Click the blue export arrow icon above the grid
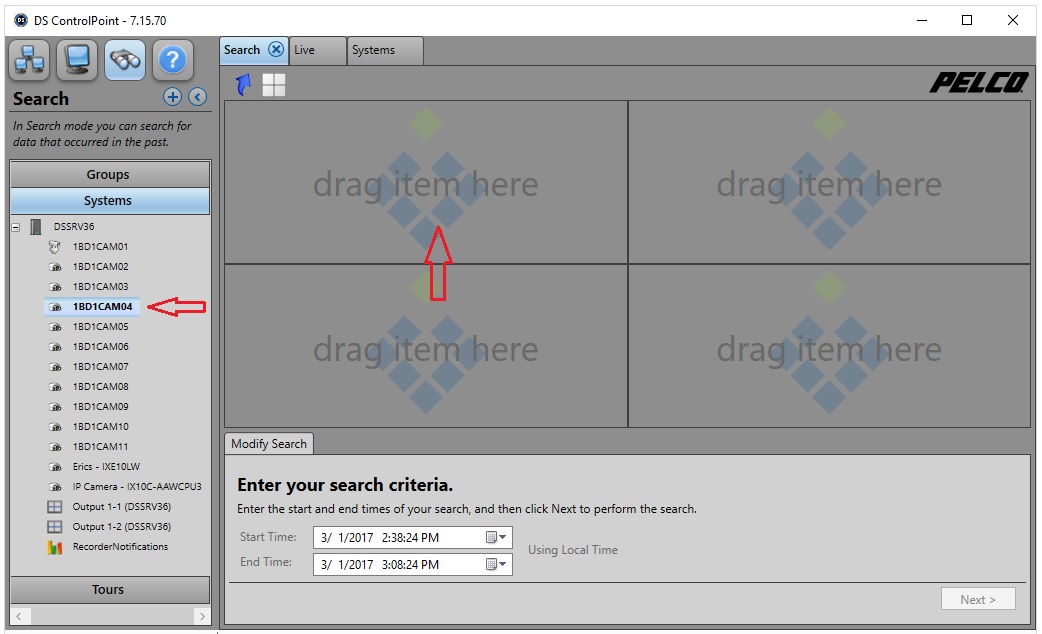 coord(241,84)
